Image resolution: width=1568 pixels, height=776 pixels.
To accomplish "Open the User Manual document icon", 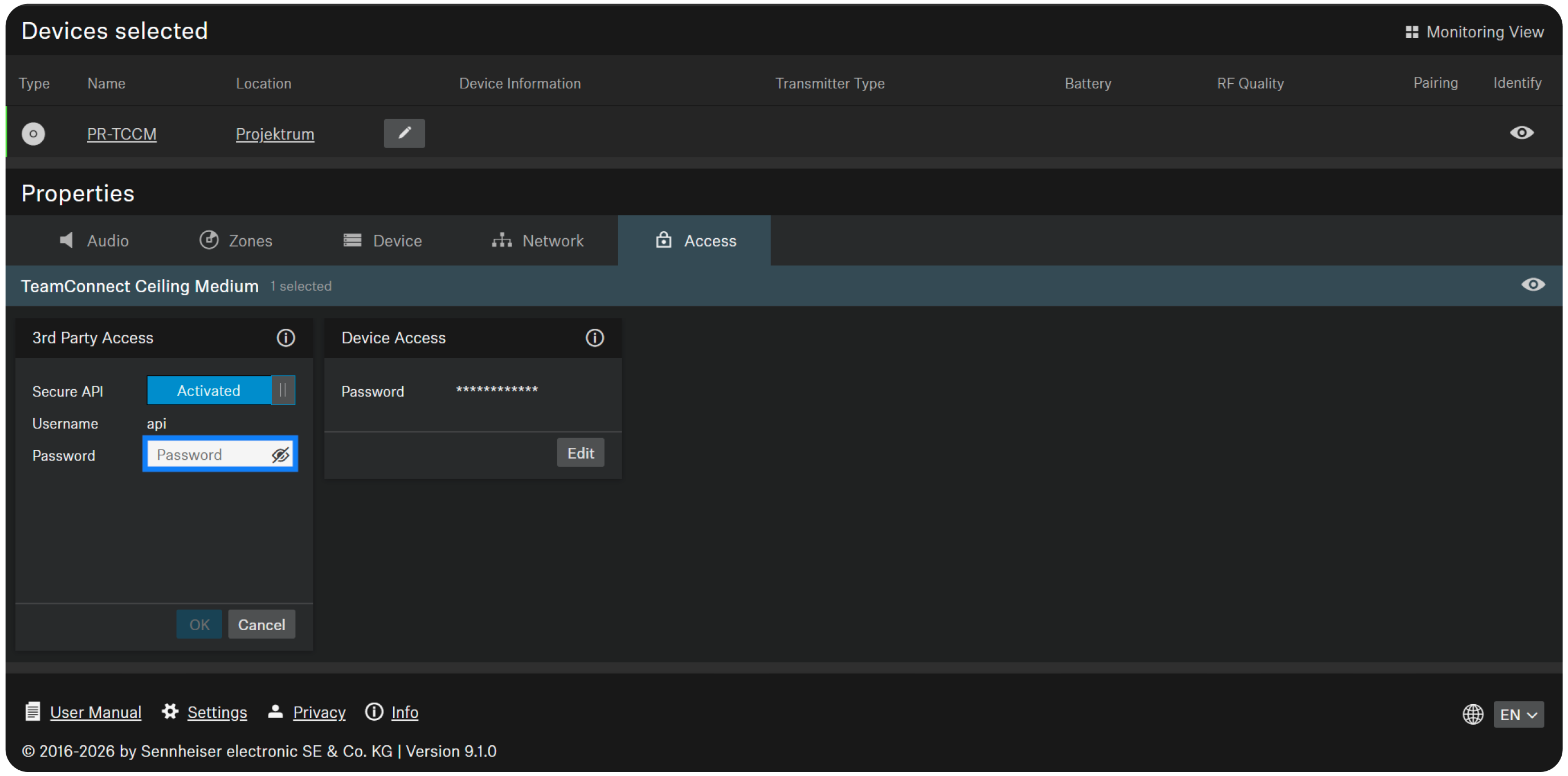I will tap(33, 712).
